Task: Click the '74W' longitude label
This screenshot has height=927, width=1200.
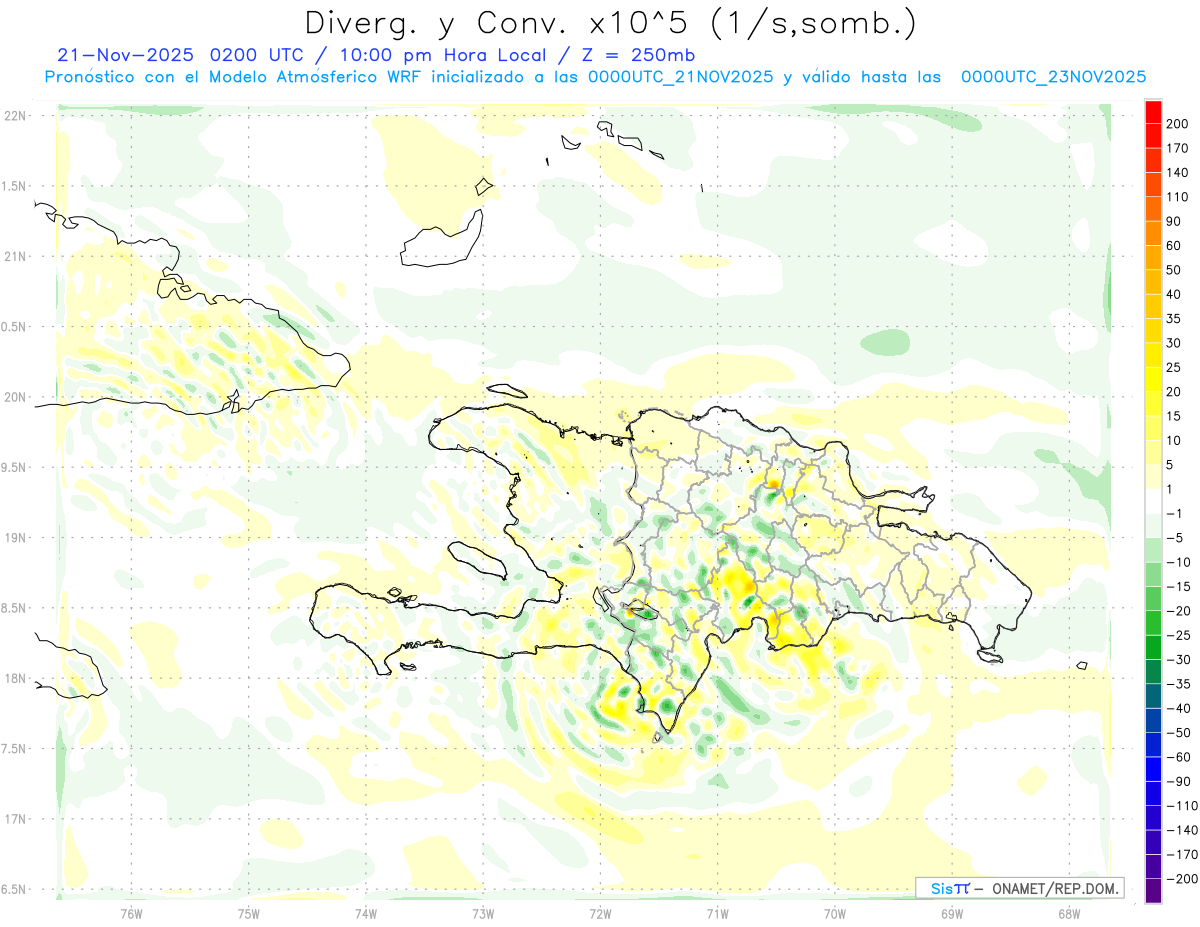Action: 365,913
